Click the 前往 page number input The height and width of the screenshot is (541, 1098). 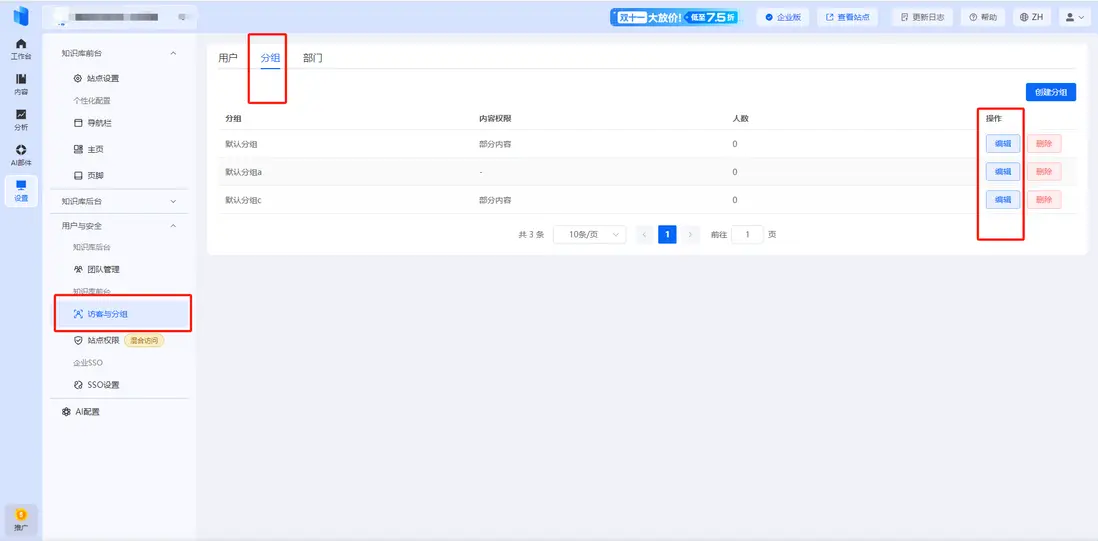click(x=747, y=234)
